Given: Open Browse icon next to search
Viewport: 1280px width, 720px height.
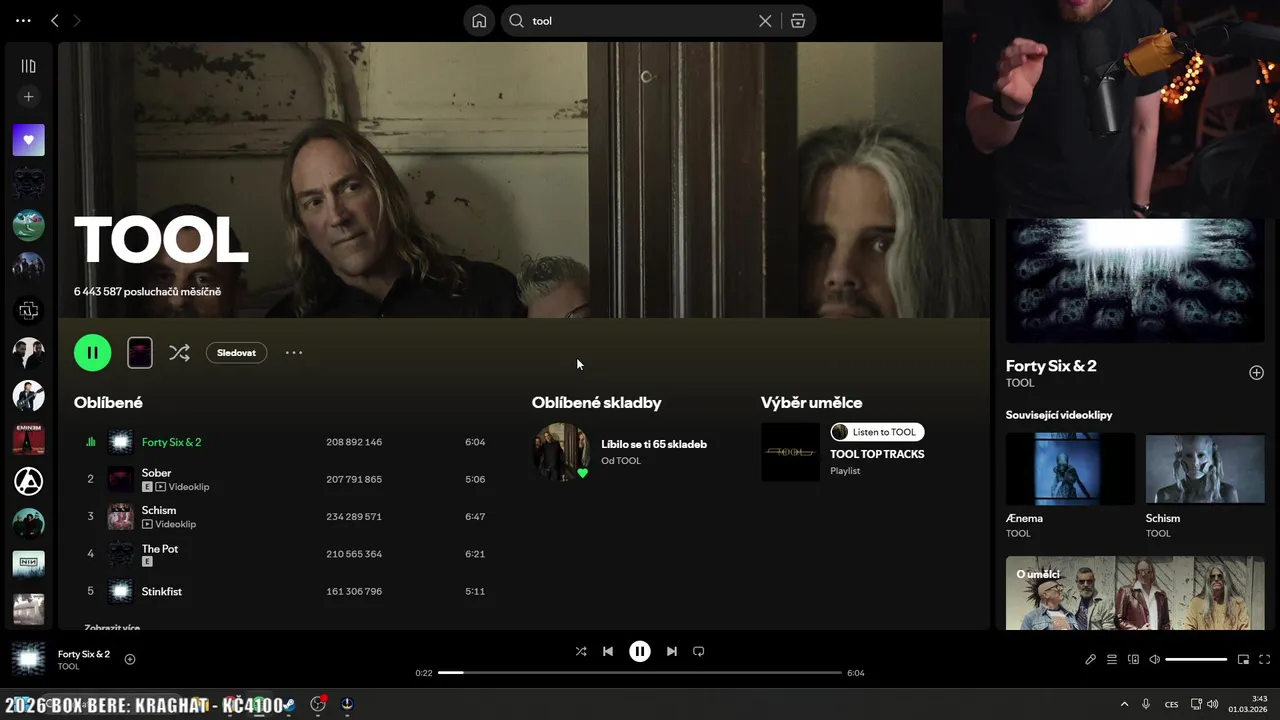Looking at the screenshot, I should (798, 21).
